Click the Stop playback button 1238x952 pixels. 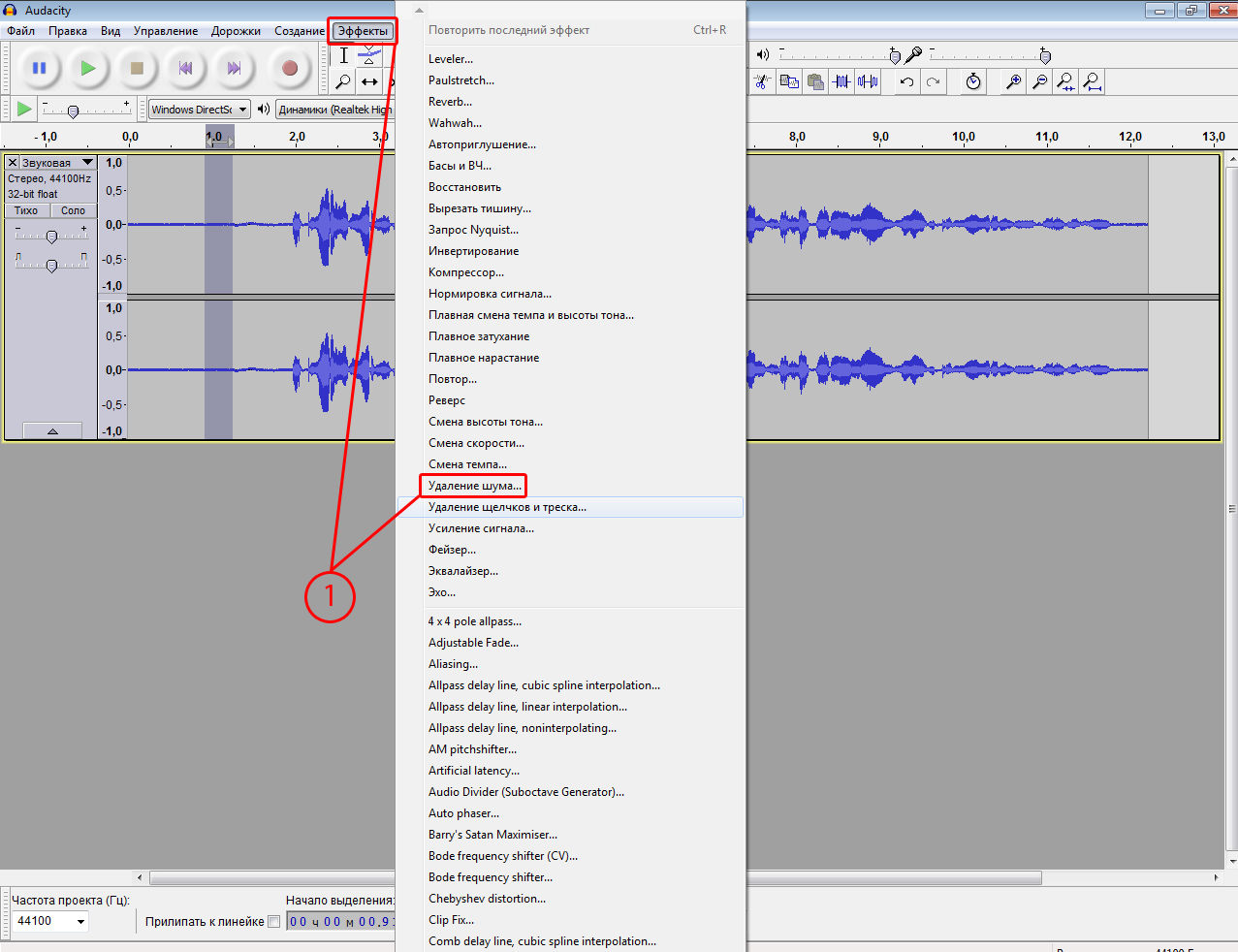pyautogui.click(x=137, y=68)
